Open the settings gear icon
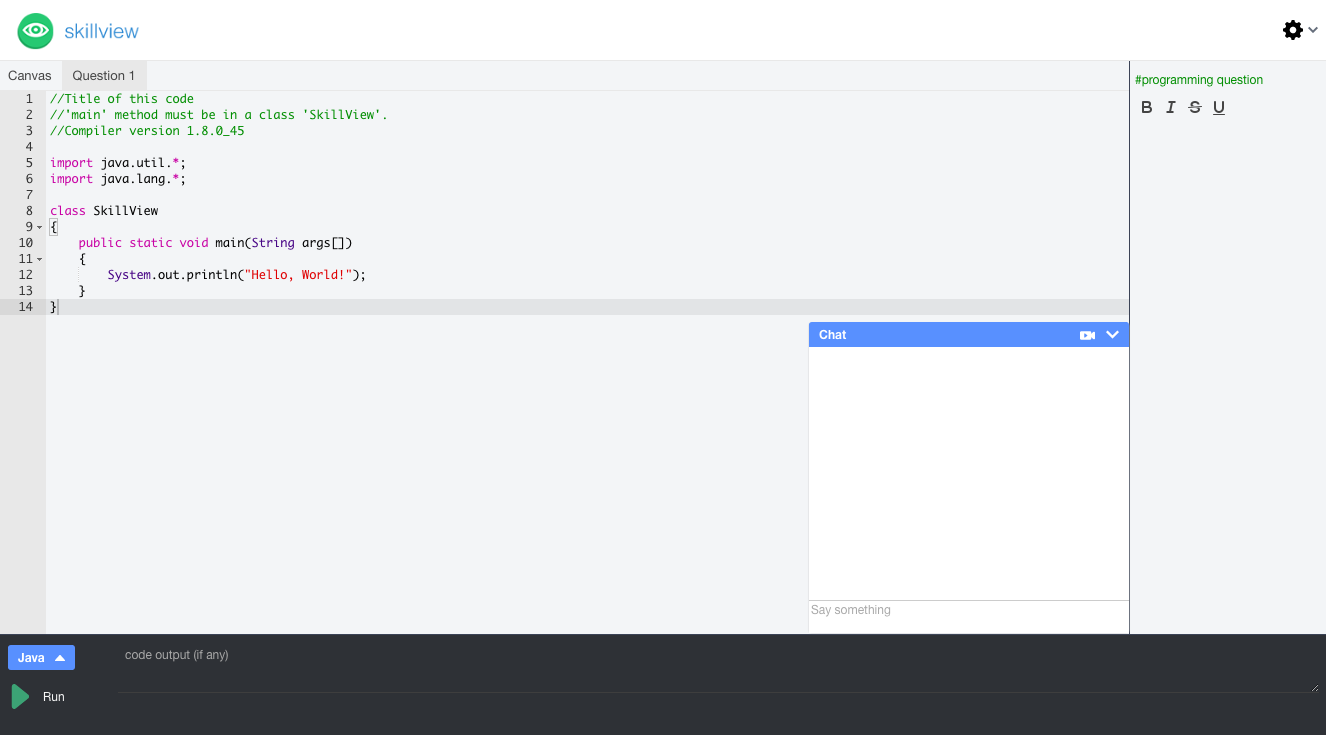The height and width of the screenshot is (735, 1326). [1293, 30]
